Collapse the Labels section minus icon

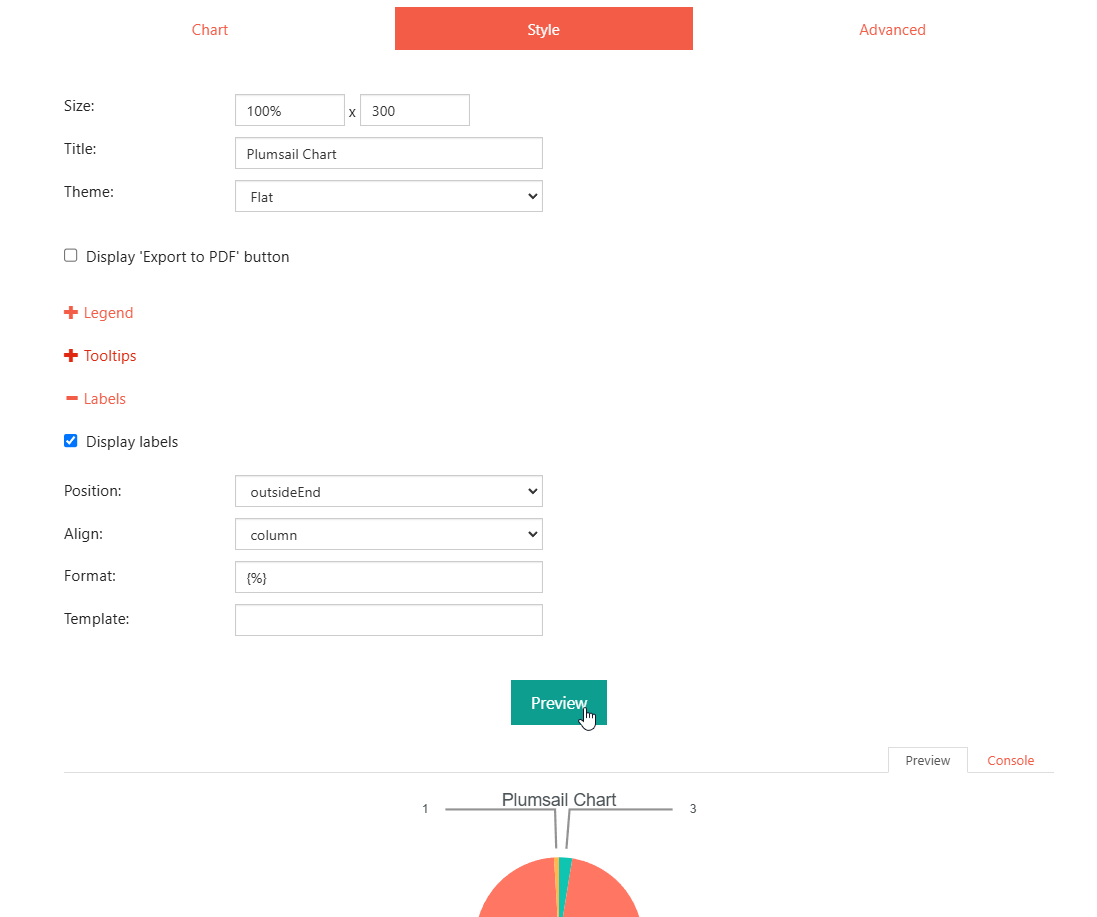point(71,399)
